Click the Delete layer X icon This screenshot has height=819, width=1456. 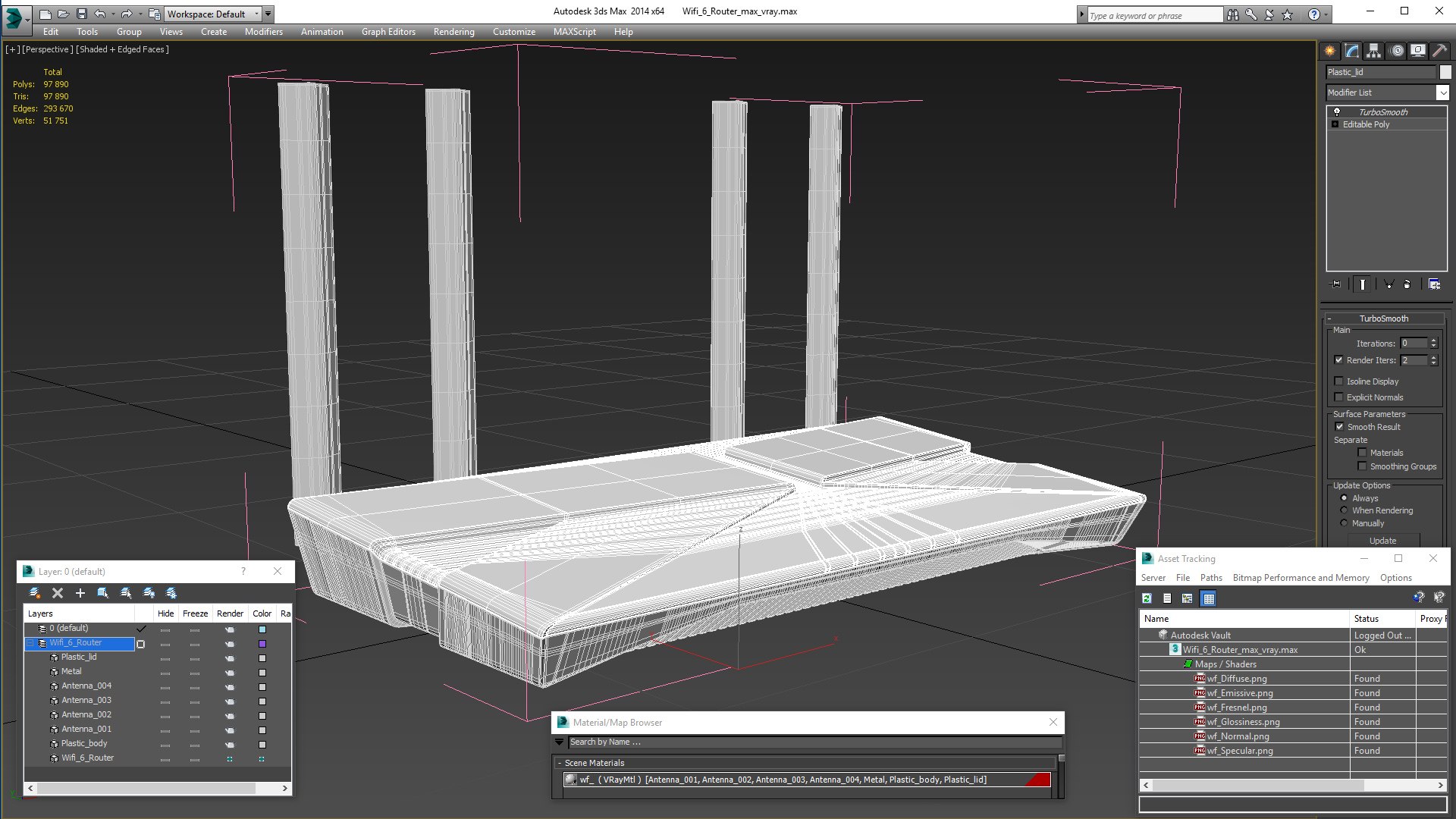pyautogui.click(x=58, y=593)
